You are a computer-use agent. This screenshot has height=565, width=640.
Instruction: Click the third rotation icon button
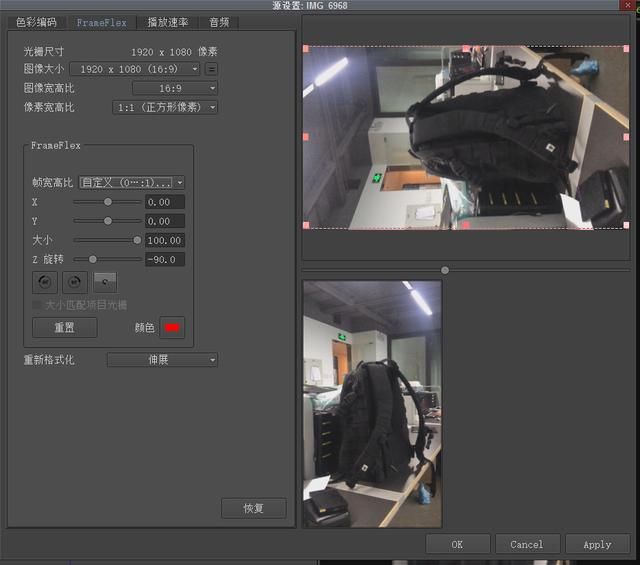pyautogui.click(x=104, y=283)
